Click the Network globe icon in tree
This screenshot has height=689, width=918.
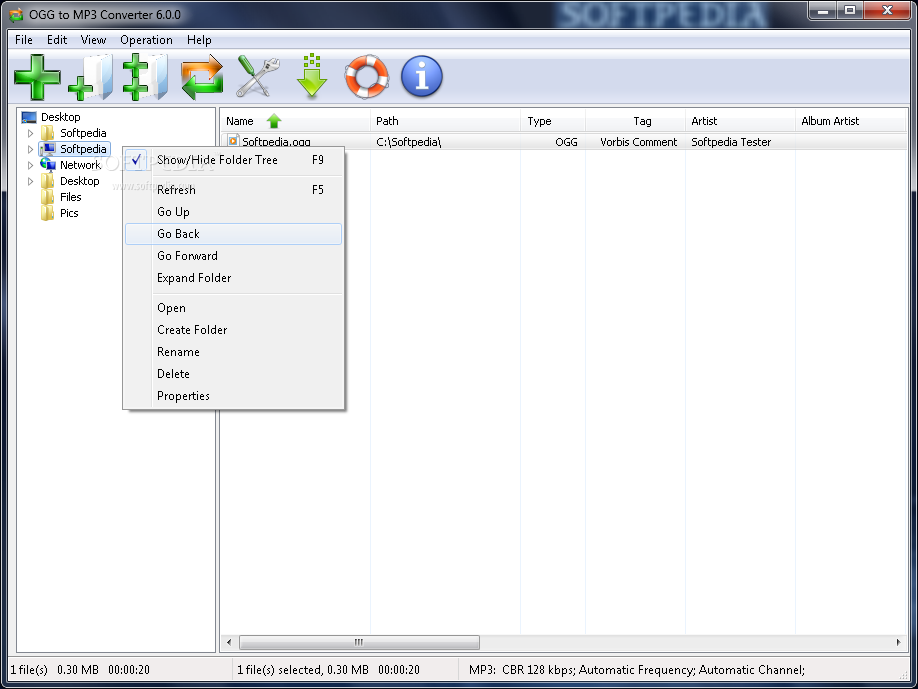click(48, 164)
